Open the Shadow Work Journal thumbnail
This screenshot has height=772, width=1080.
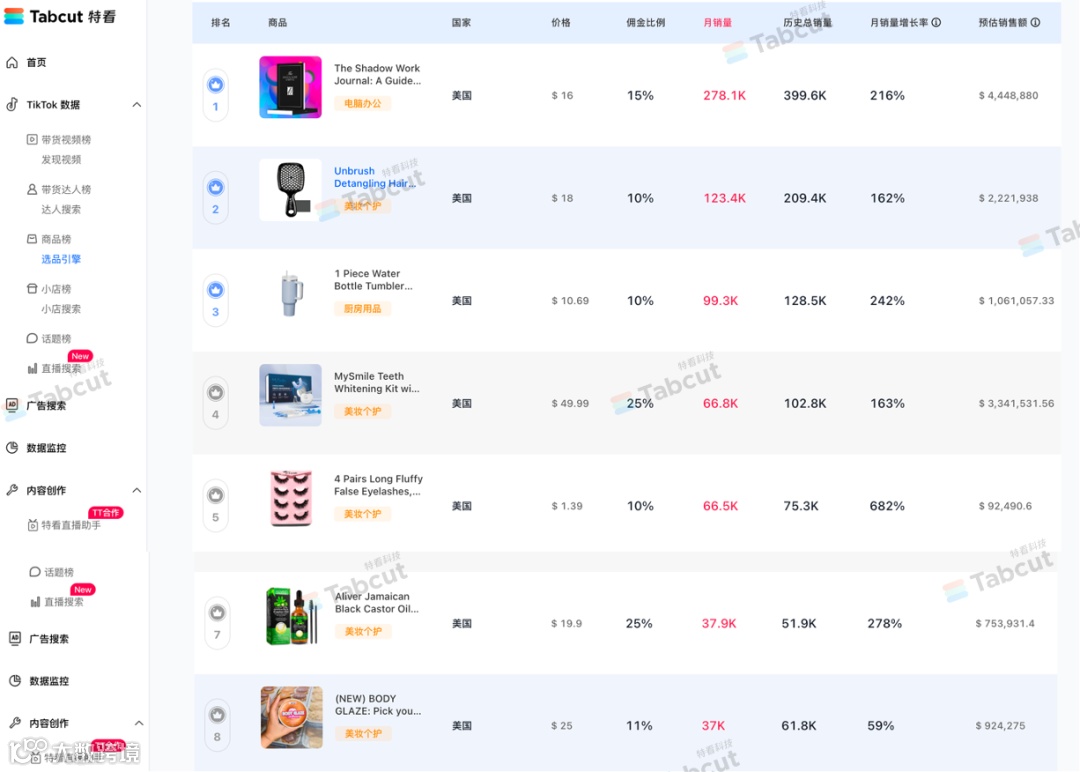pos(290,87)
